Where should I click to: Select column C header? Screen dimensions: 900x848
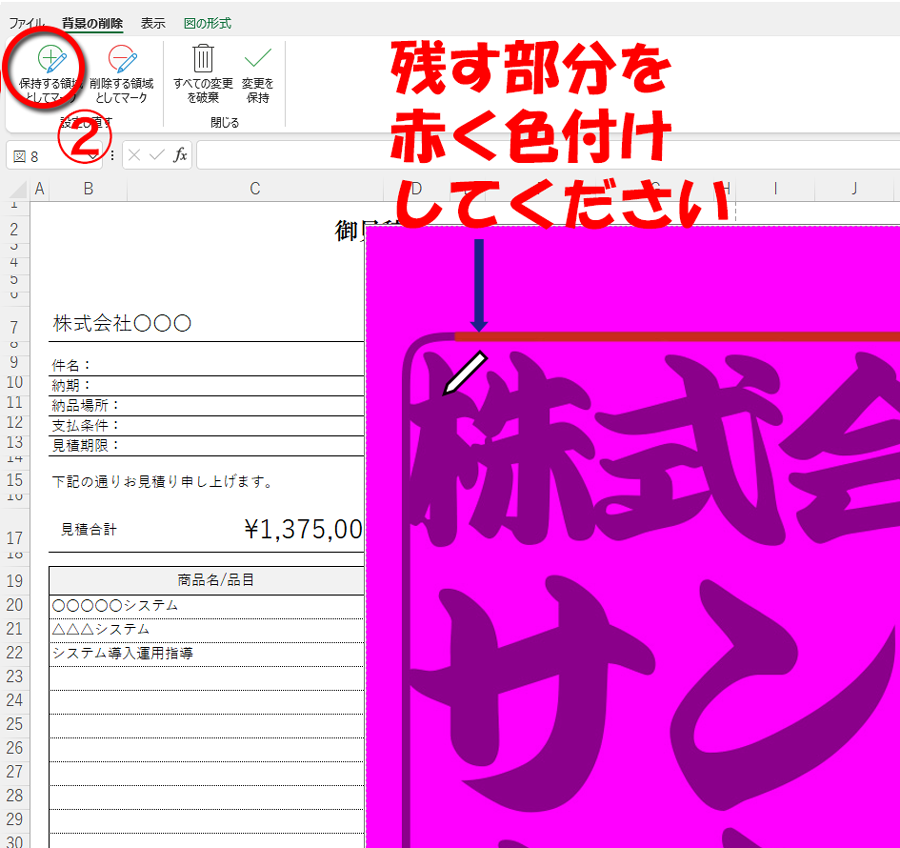click(x=255, y=189)
